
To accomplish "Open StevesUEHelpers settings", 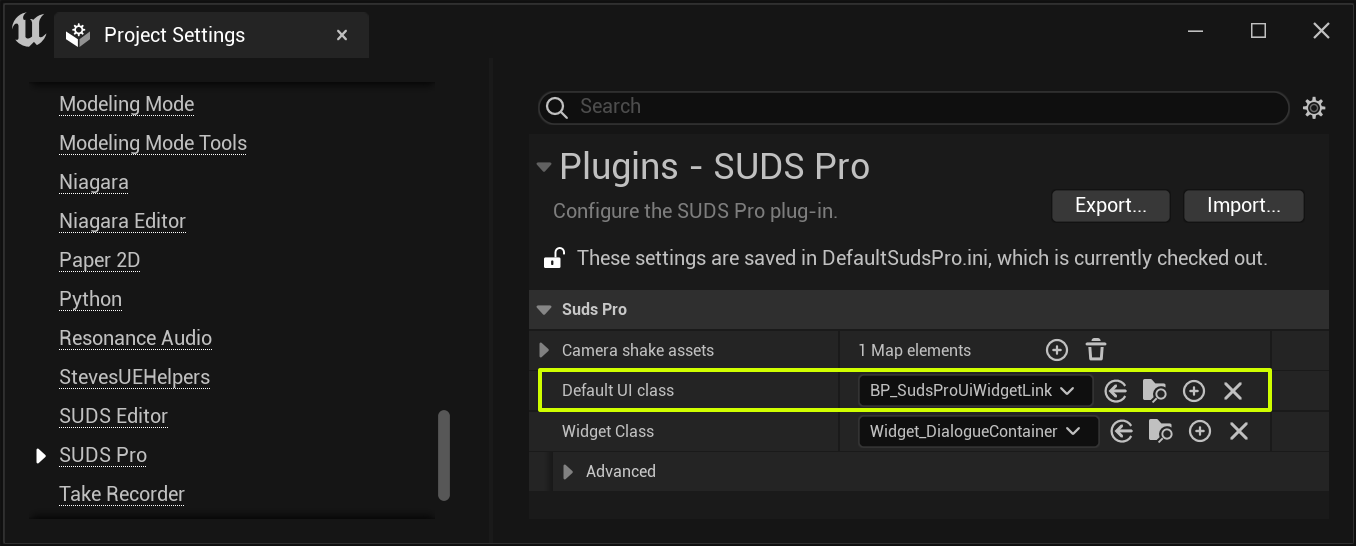I will tap(134, 377).
